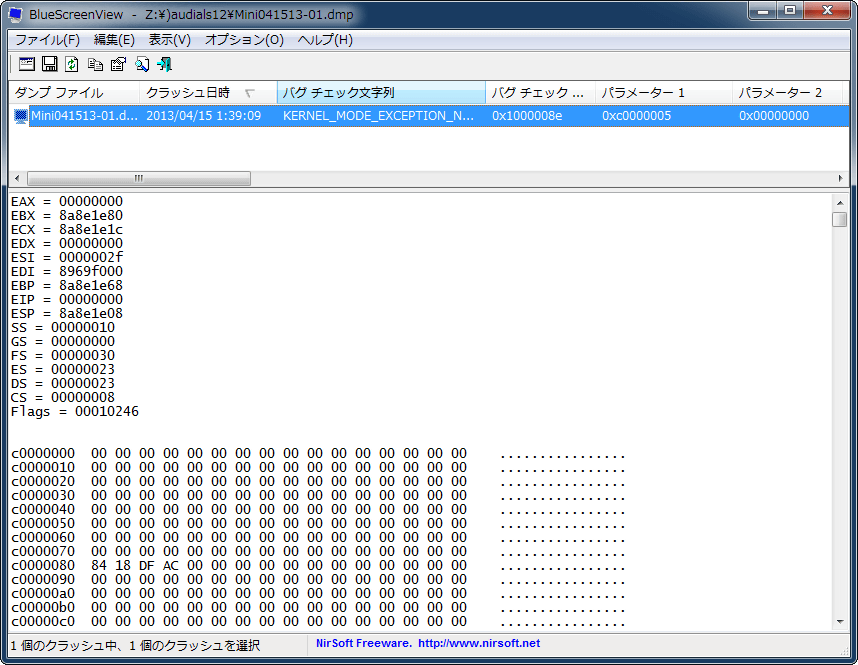Click the KERNEL_MODE_EXCEPTION_N... cell
Screen dimensions: 858x665
tap(378, 116)
